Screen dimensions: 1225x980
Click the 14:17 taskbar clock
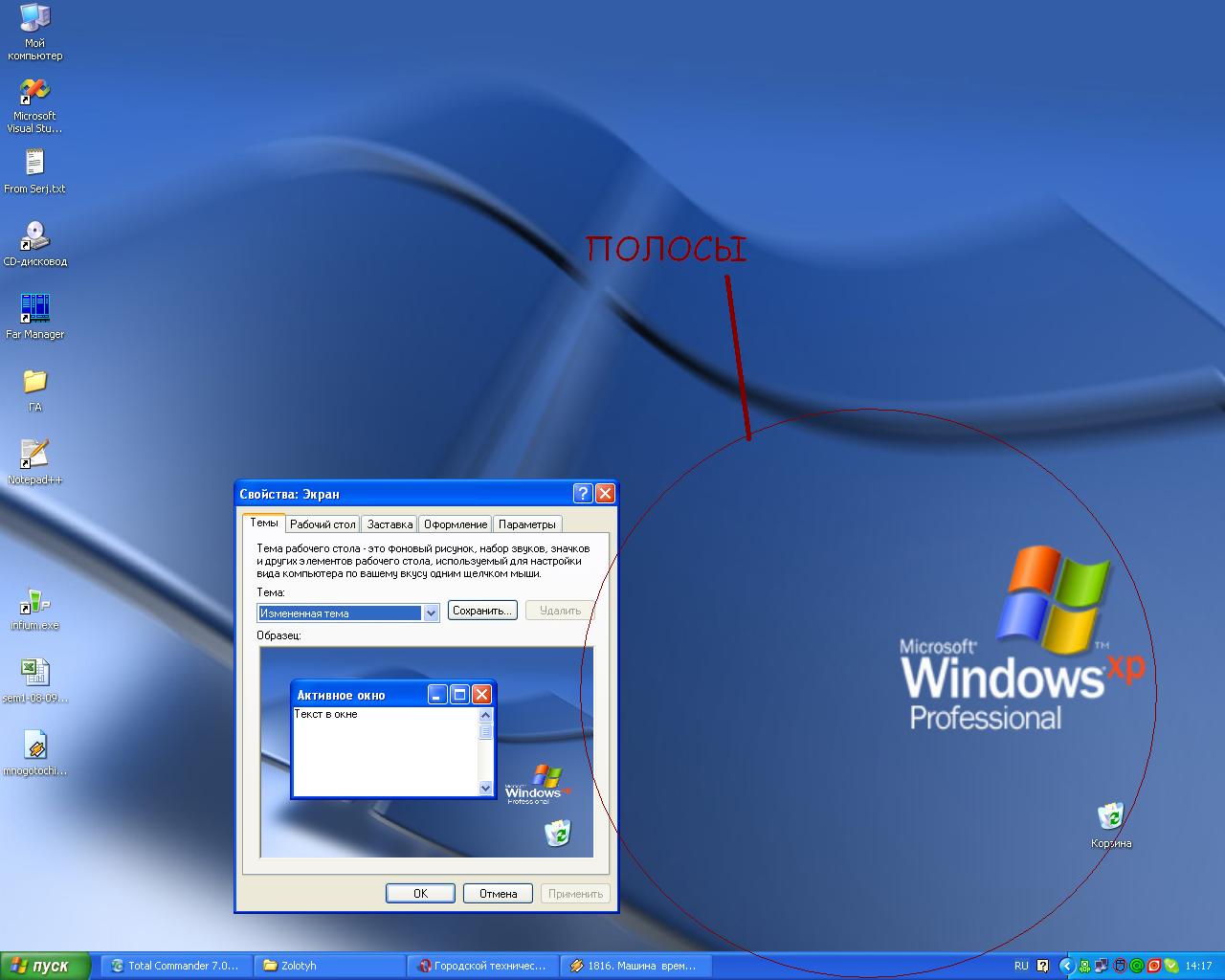coord(1199,966)
